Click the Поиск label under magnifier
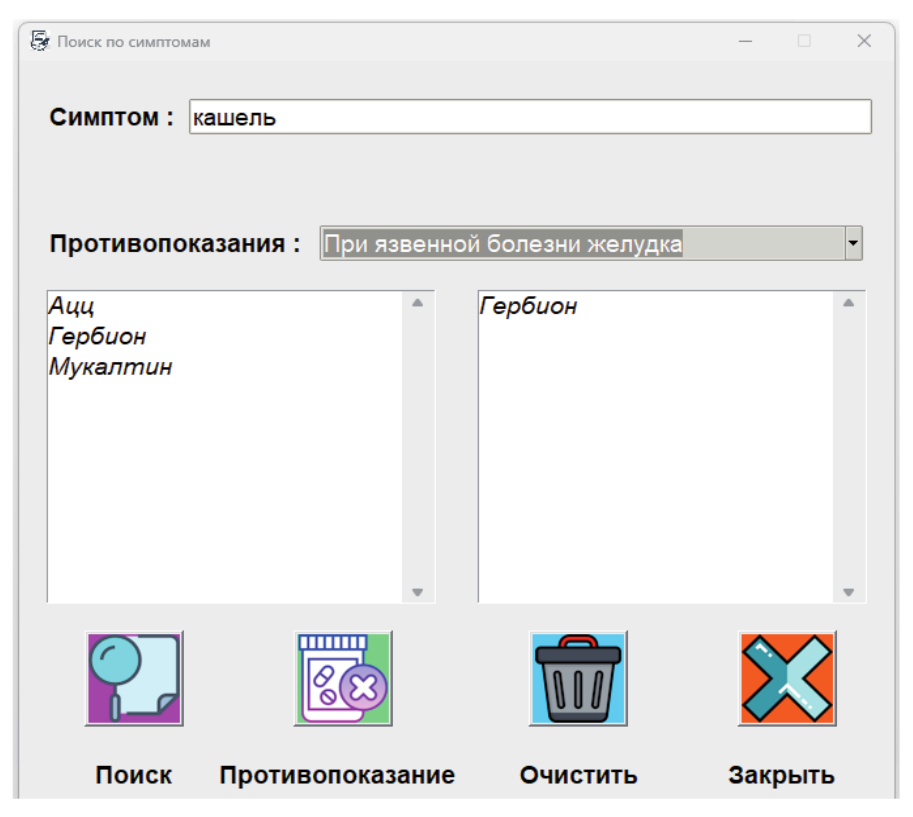 click(134, 775)
